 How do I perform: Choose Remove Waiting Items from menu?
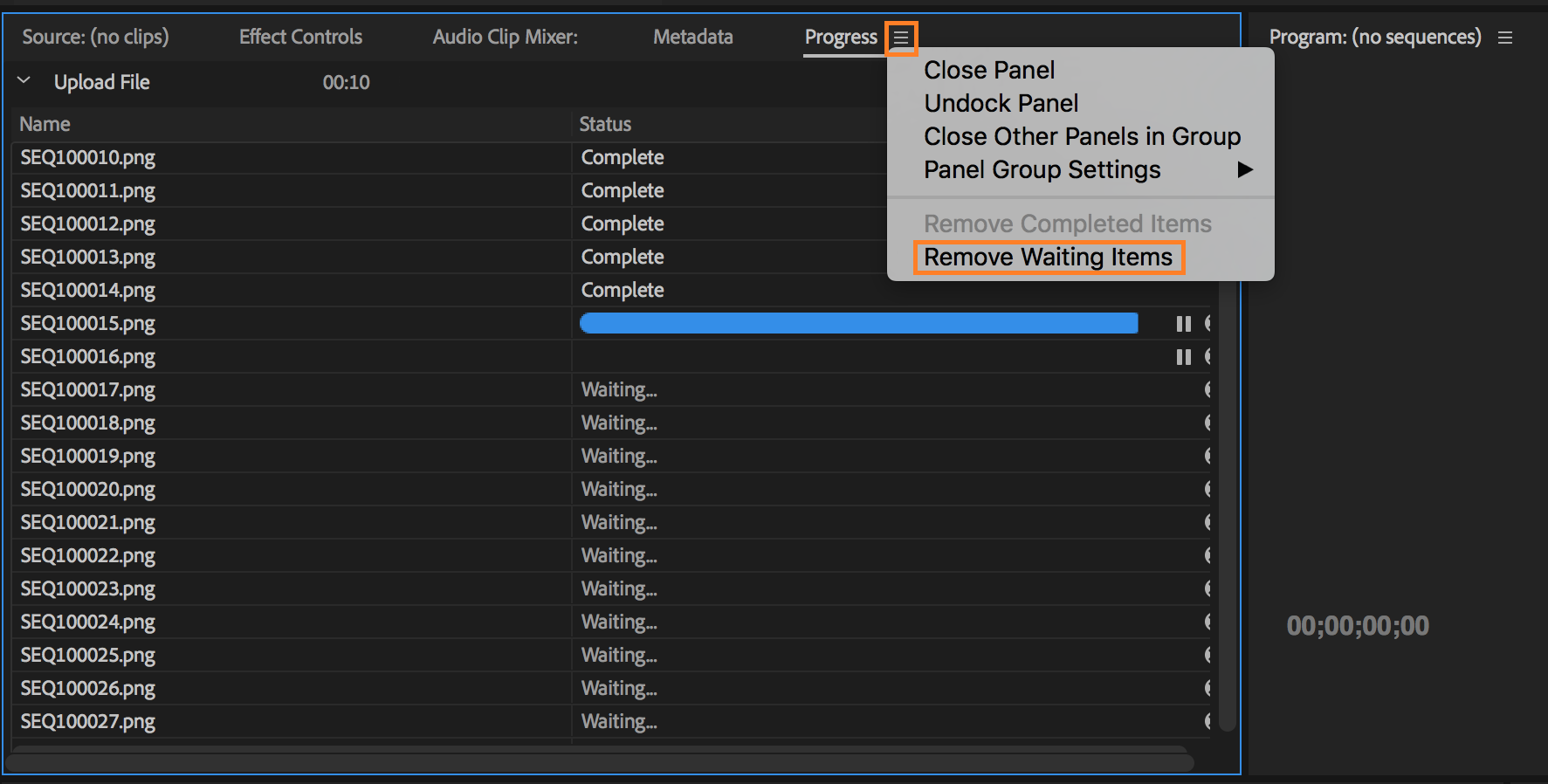[1048, 258]
